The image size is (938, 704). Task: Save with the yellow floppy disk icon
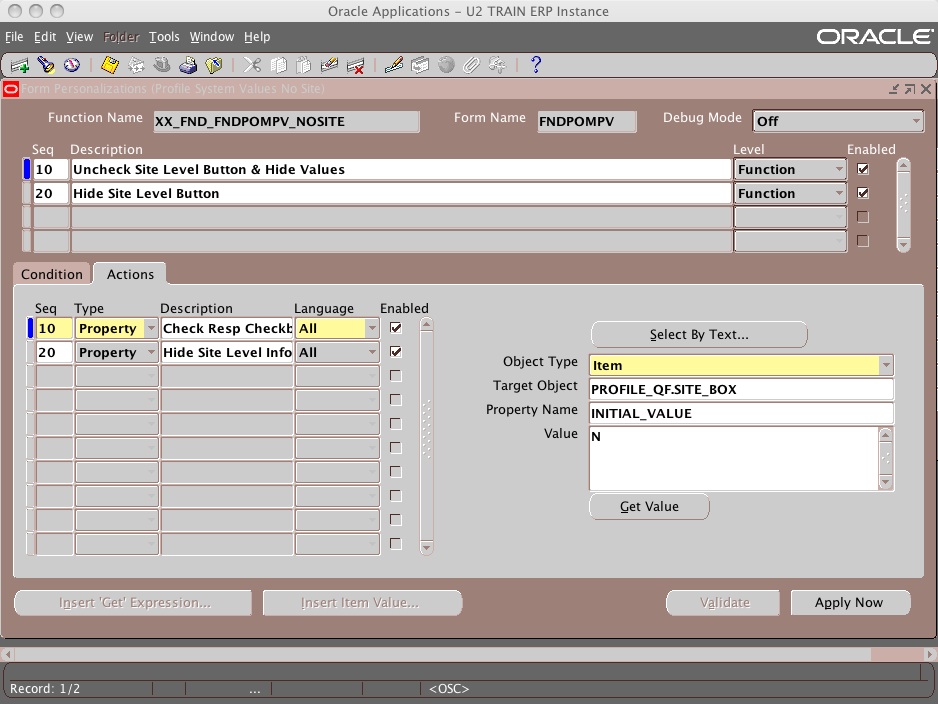coord(109,65)
